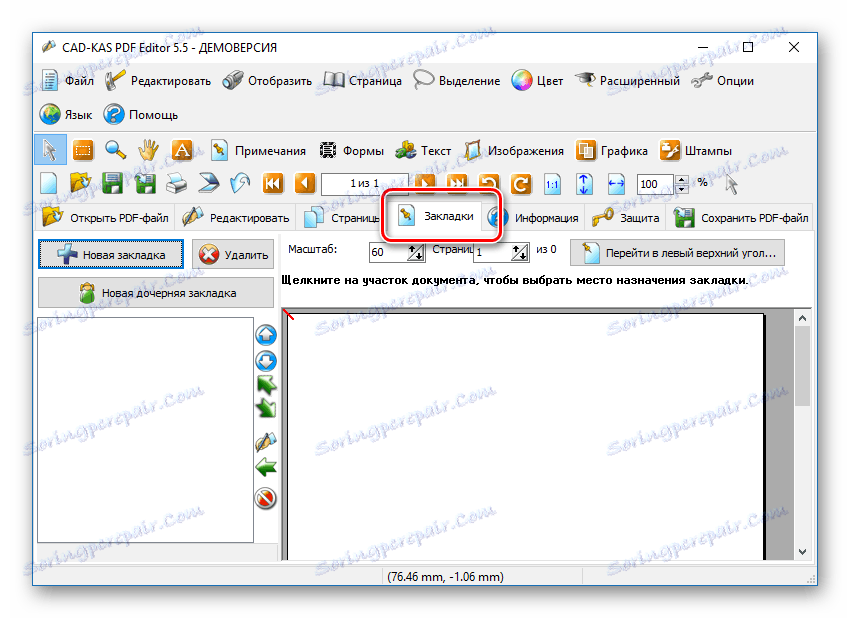Switch to Сохранить PDF-файл tab
The width and height of the screenshot is (850, 618).
742,218
